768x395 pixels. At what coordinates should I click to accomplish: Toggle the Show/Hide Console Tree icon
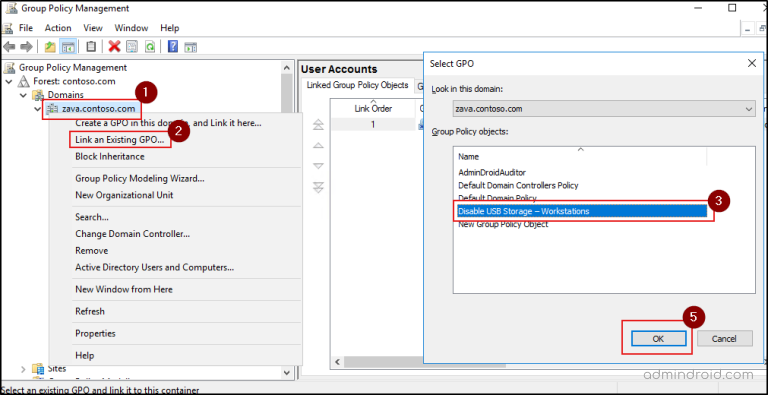coord(68,47)
